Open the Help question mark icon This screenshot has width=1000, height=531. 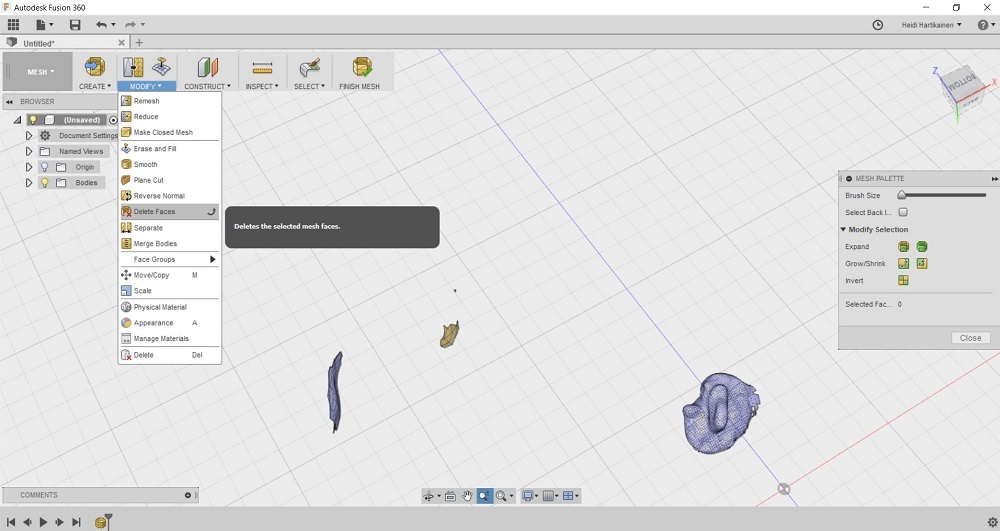(983, 25)
